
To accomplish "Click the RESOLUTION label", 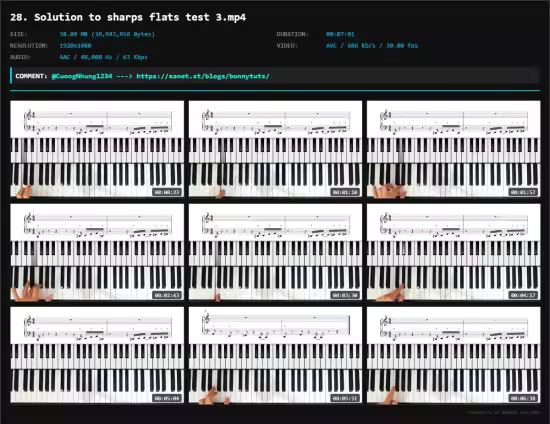I will (x=29, y=46).
